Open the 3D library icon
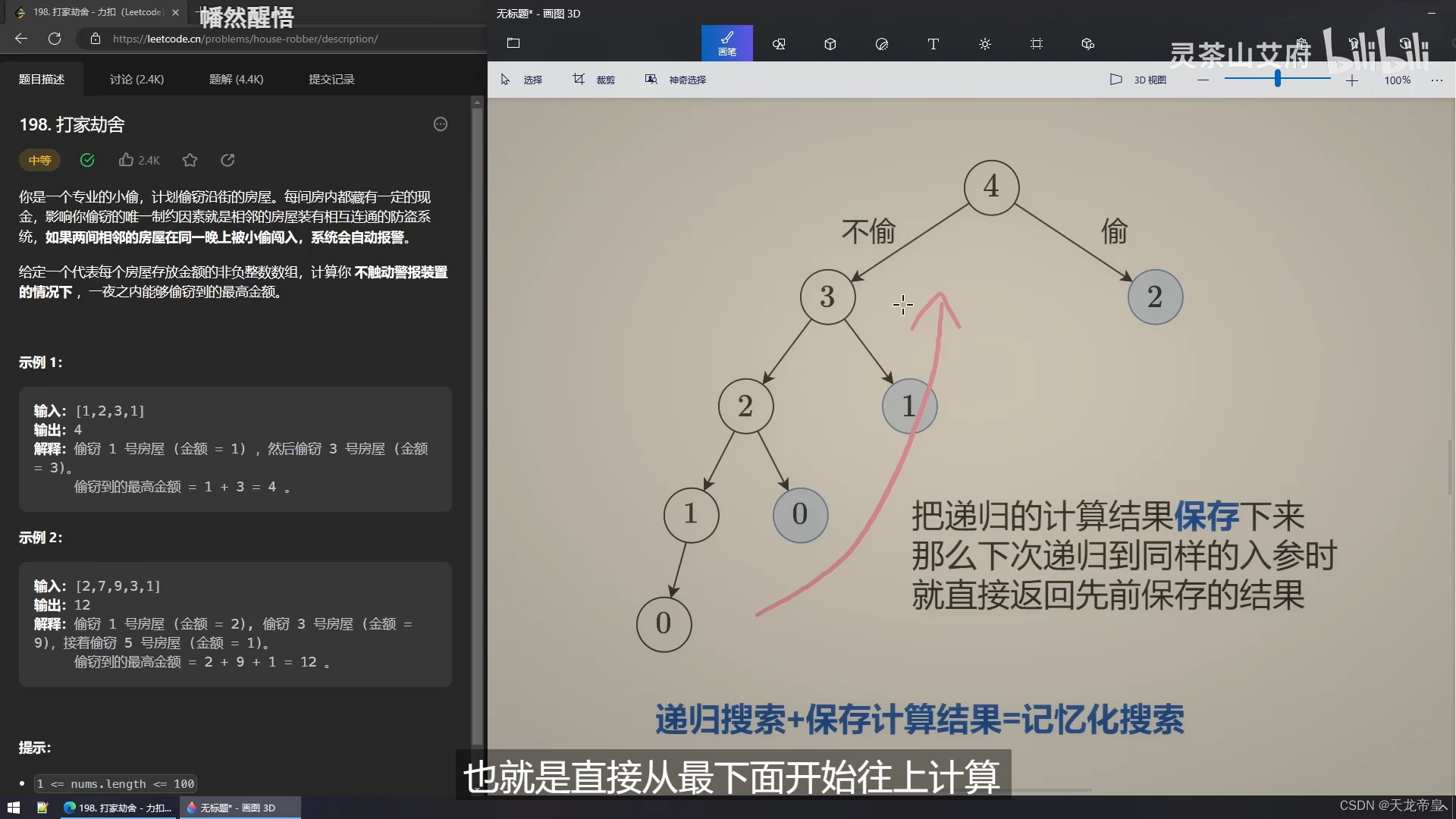Viewport: 1456px width, 819px height. pos(1088,44)
